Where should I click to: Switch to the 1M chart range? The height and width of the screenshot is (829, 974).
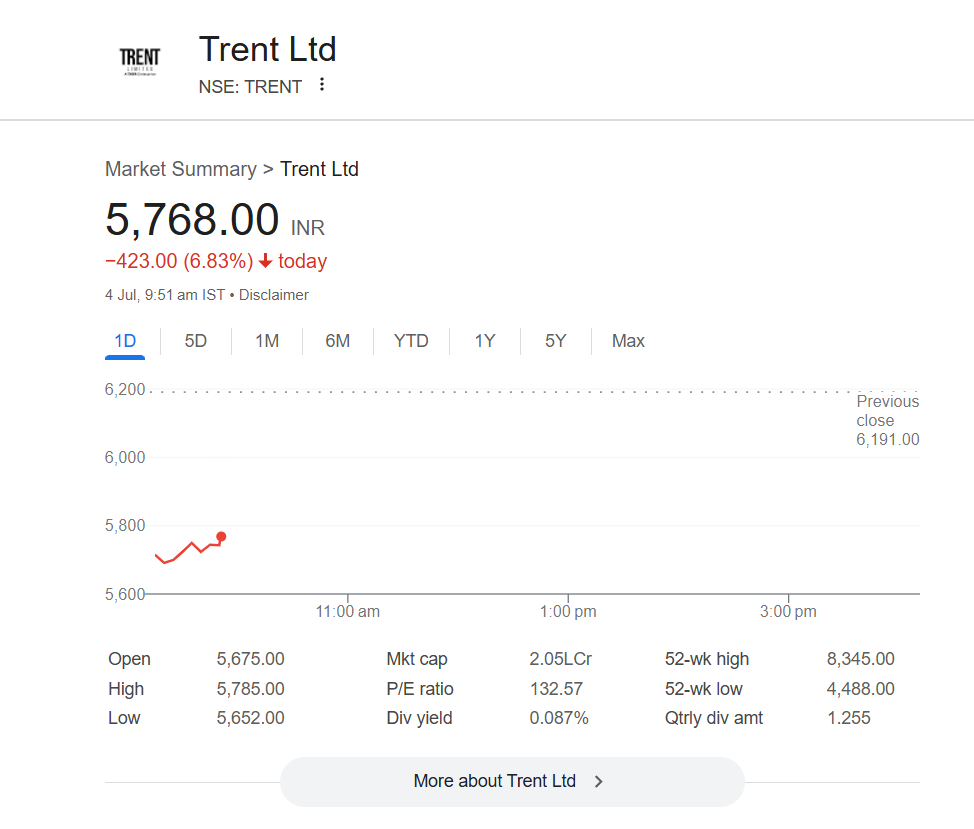[267, 341]
